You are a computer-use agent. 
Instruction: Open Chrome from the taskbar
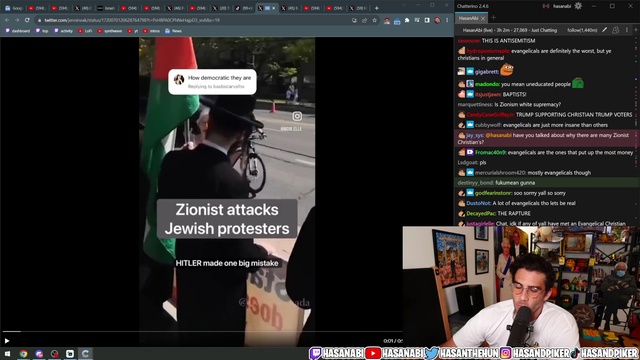tap(23, 353)
